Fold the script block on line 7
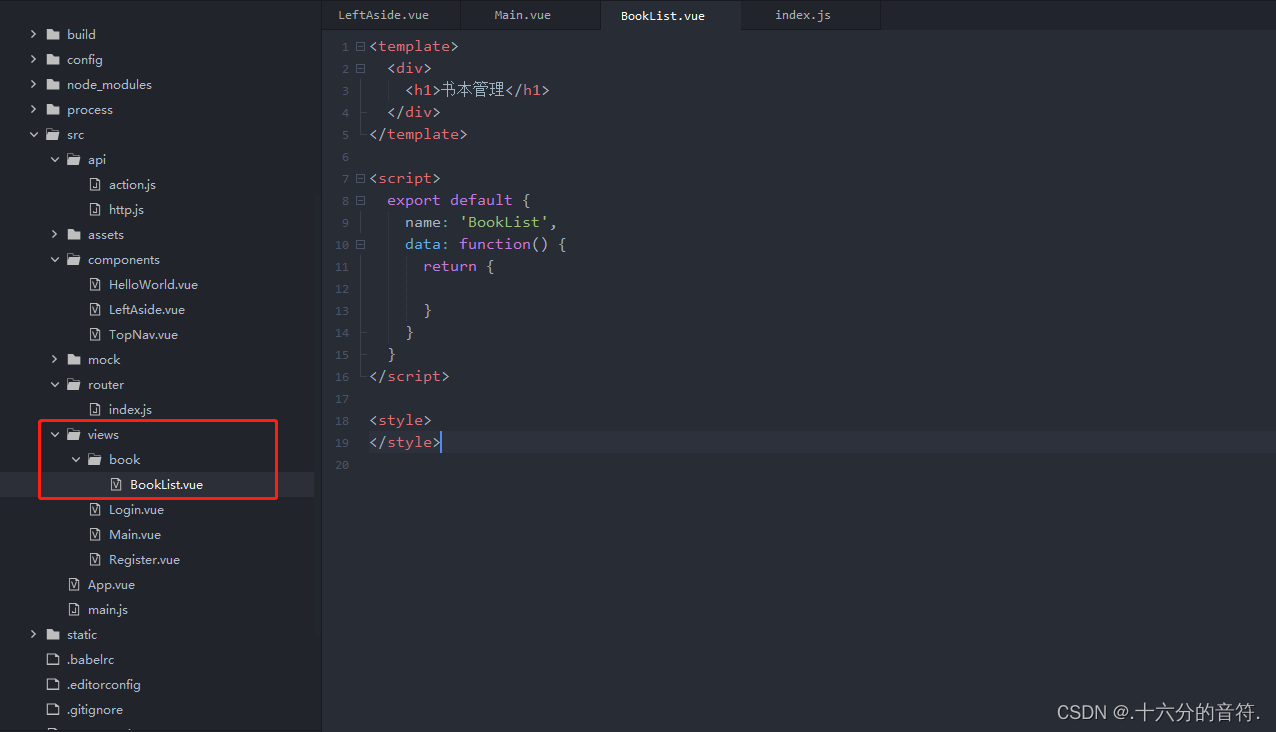 pos(360,179)
